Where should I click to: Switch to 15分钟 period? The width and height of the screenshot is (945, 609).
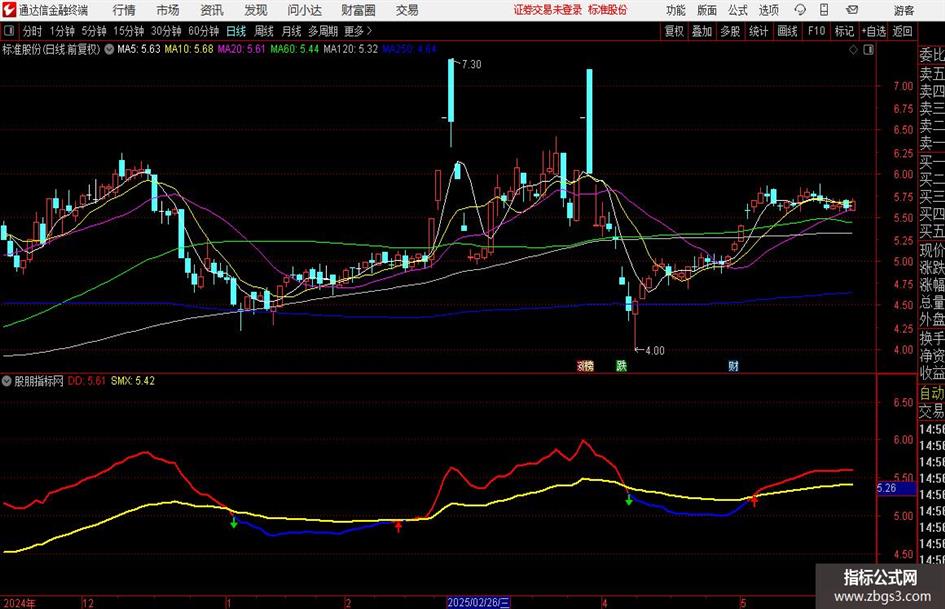[x=129, y=31]
